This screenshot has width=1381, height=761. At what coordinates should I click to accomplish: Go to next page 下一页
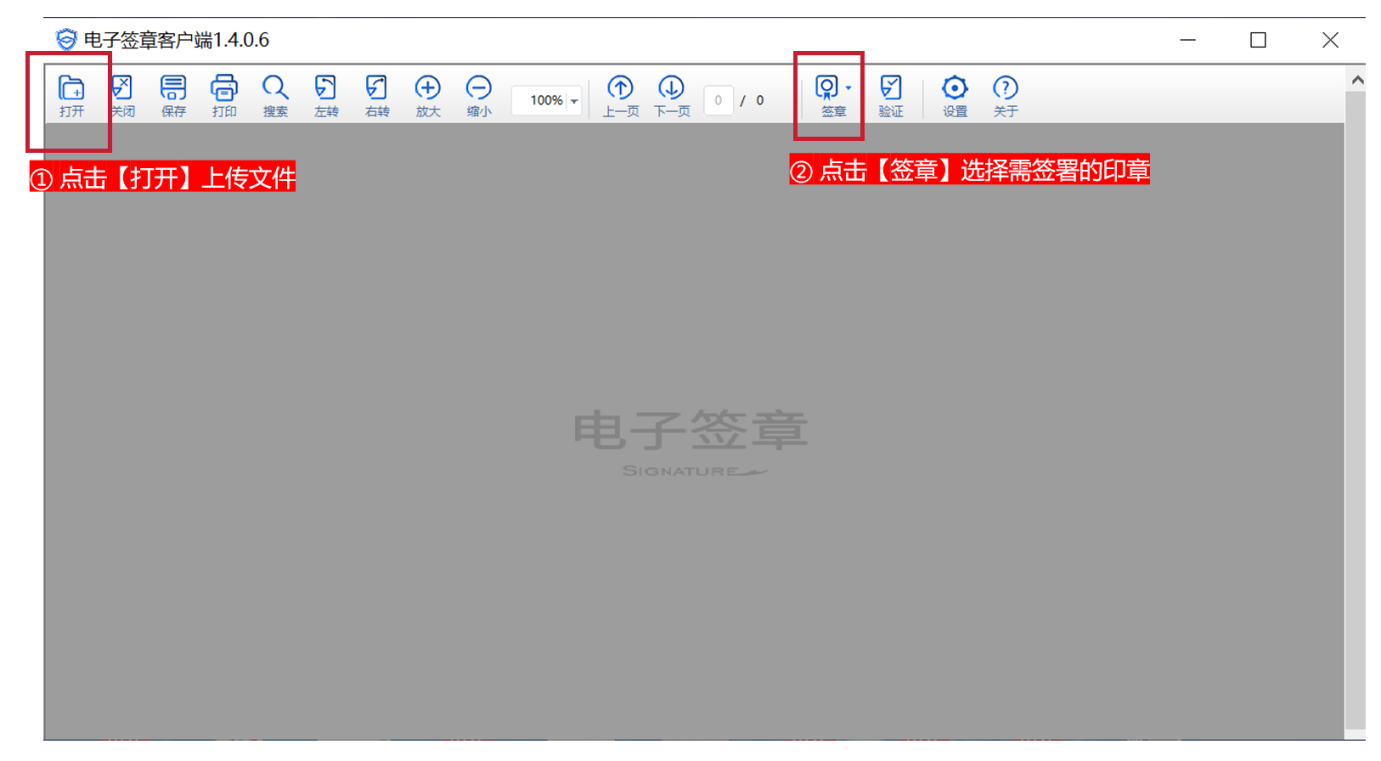[671, 96]
